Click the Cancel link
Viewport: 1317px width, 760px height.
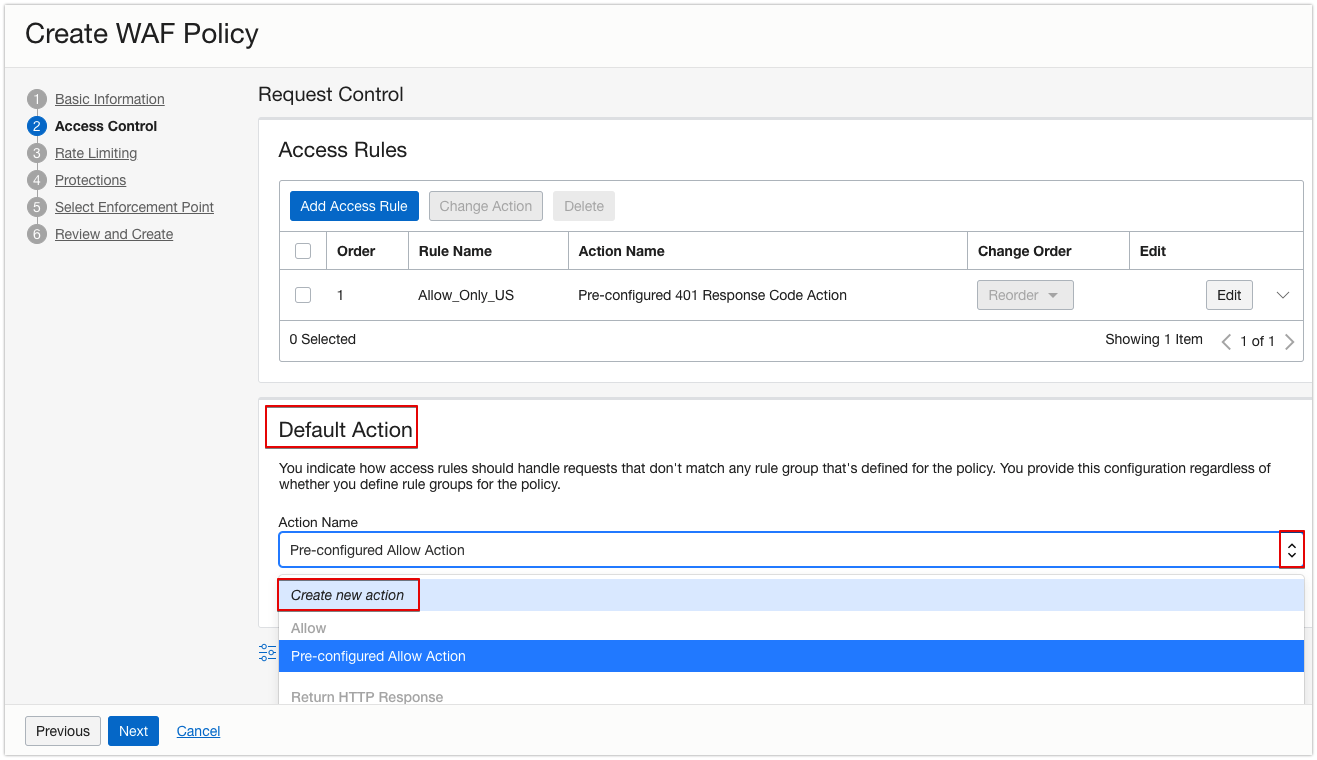[x=198, y=731]
